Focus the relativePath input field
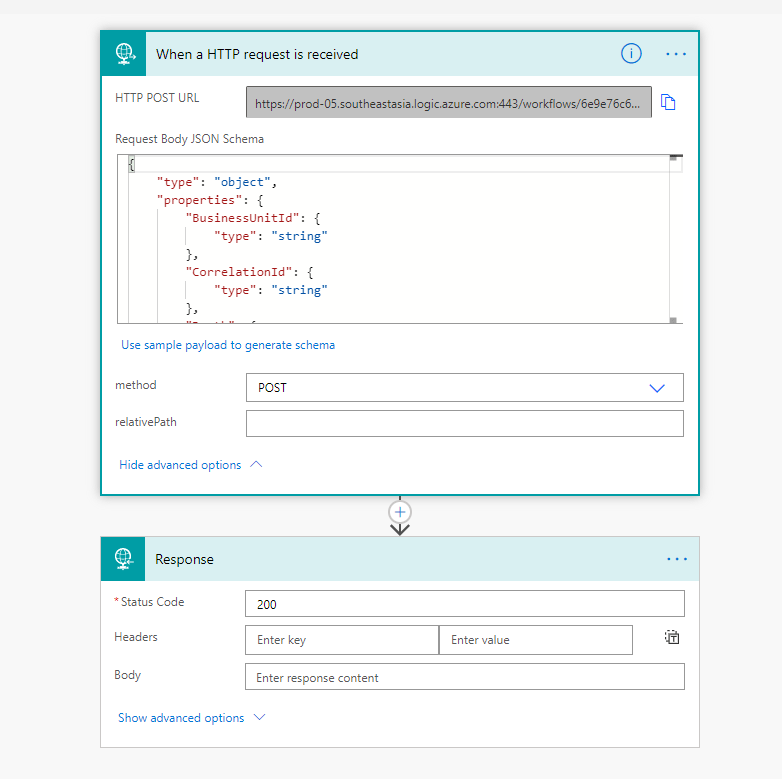This screenshot has width=782, height=779. tap(464, 423)
